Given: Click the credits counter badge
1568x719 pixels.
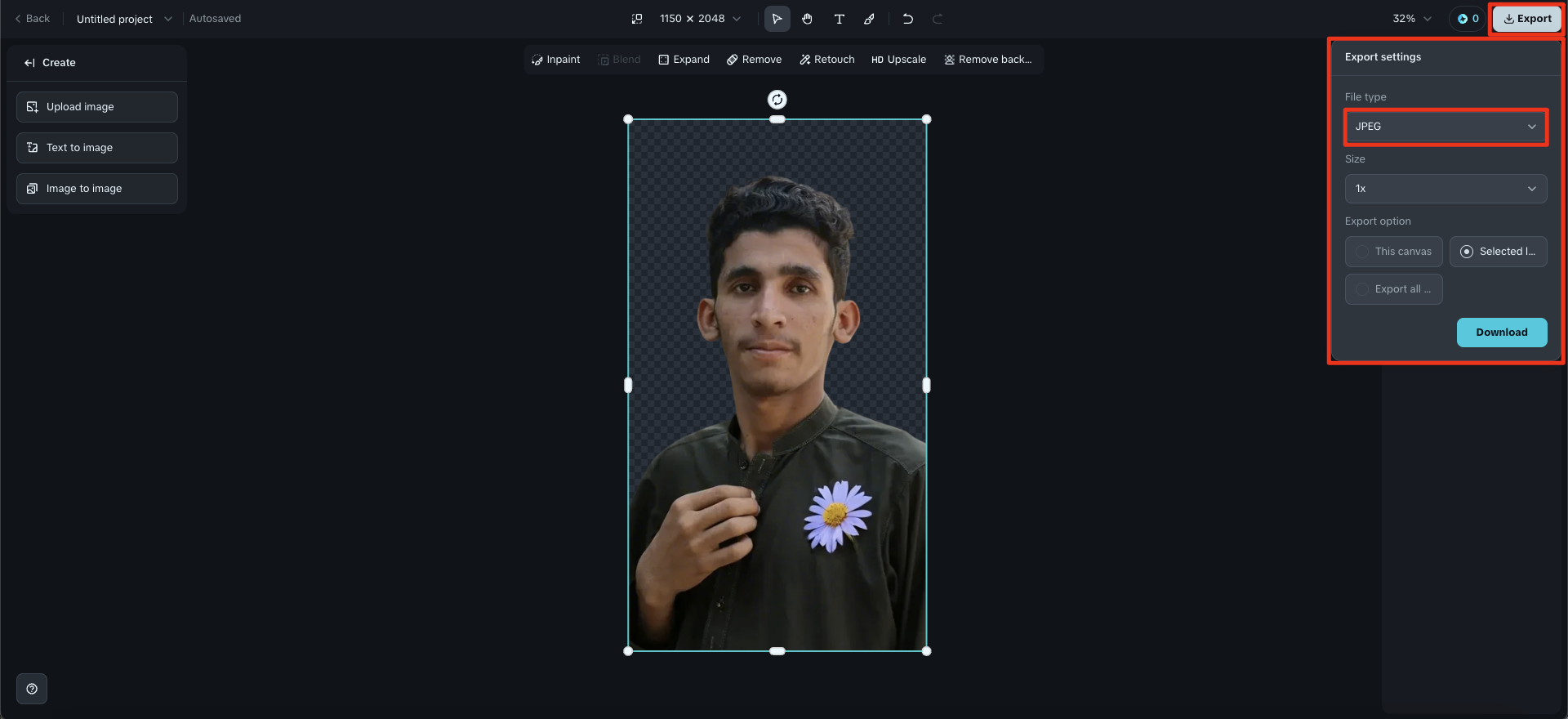Looking at the screenshot, I should pos(1468,19).
